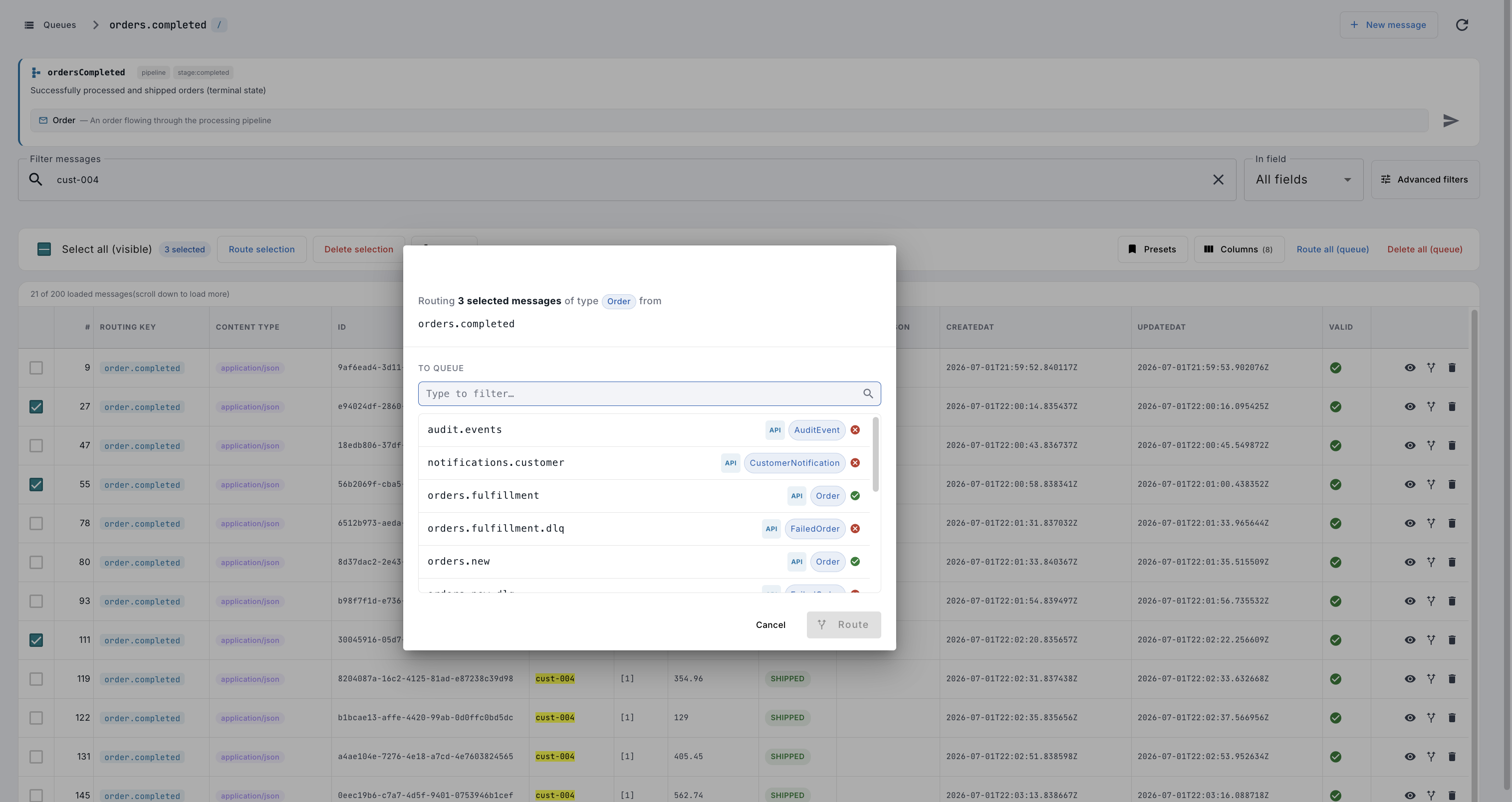The height and width of the screenshot is (802, 1512).
Task: Check the row 47 checkbox
Action: (36, 445)
